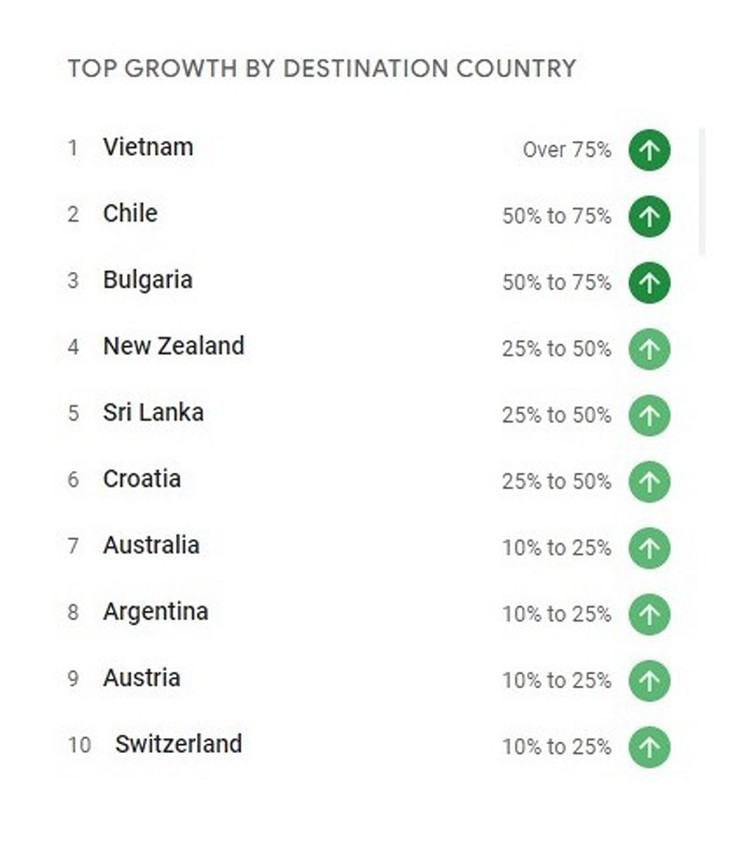Screen dimensions: 730x859
Task: Click the vertical scrollbar beside the list
Action: [x=702, y=190]
